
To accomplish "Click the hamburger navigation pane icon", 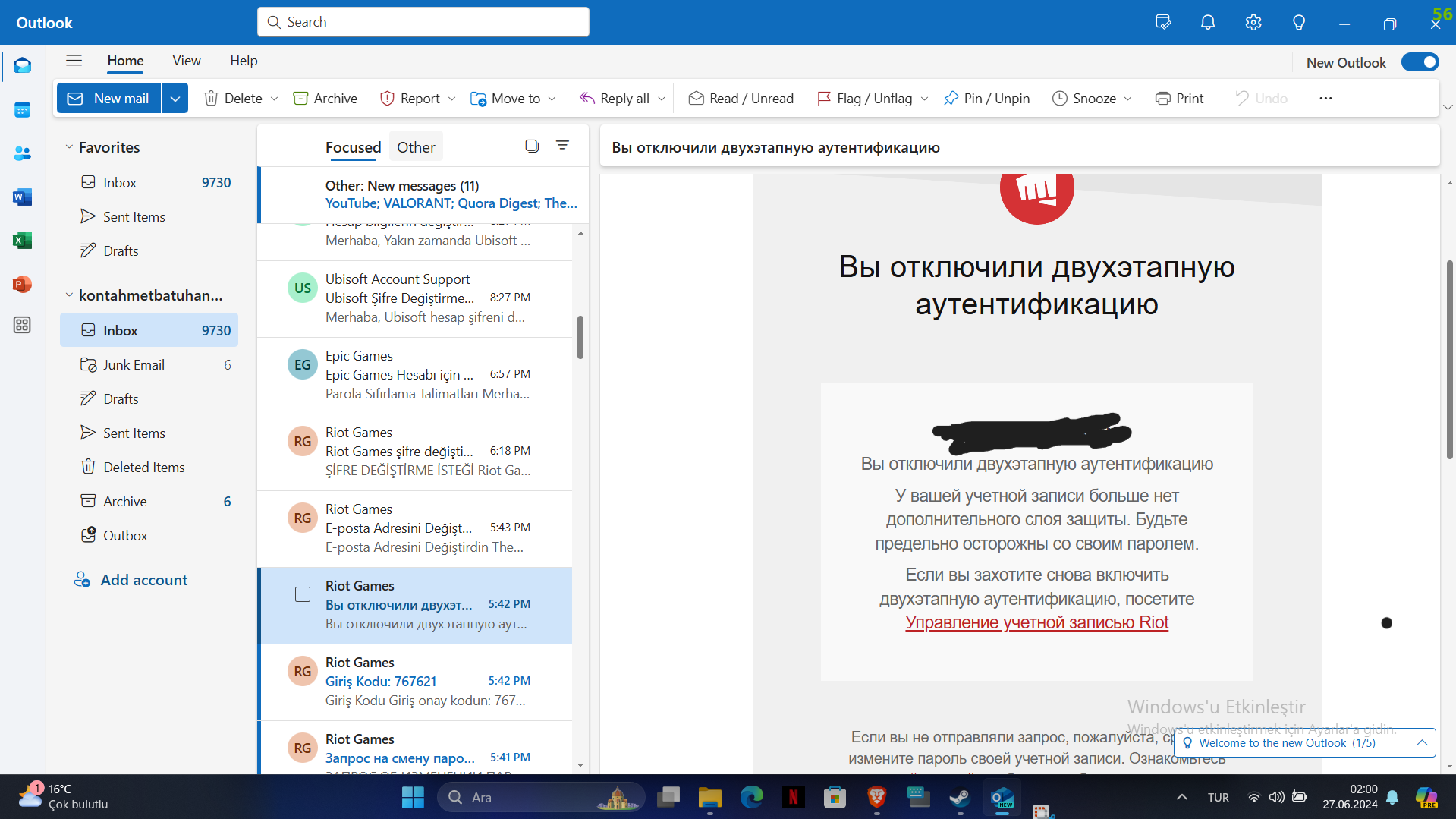I will (x=74, y=61).
